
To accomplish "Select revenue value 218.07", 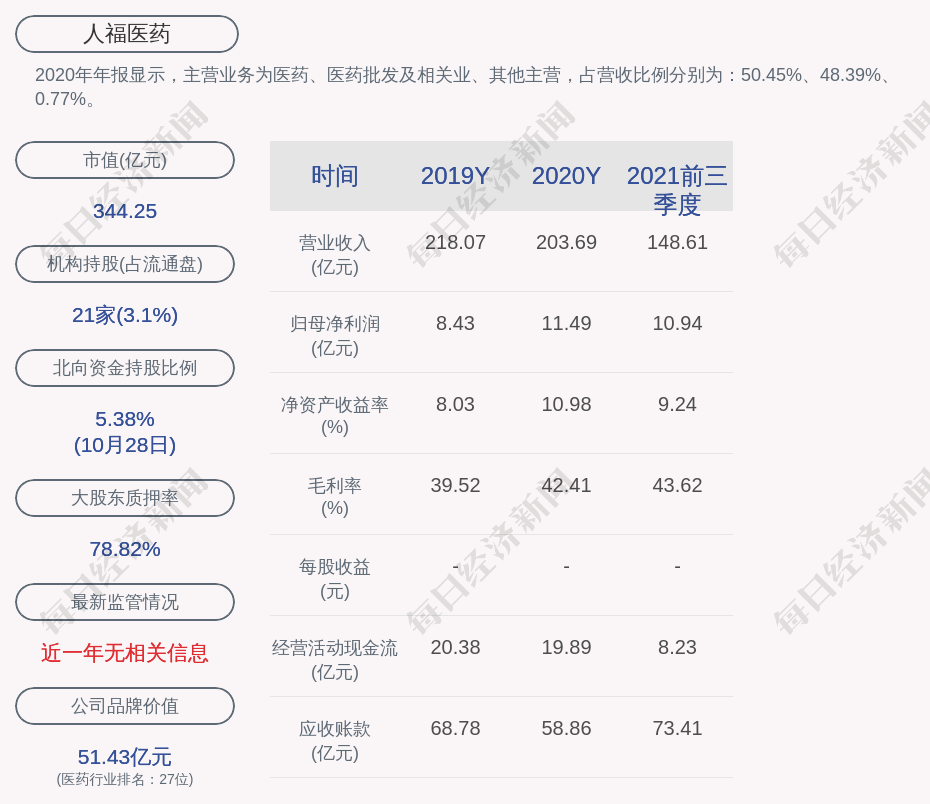I will (x=455, y=243).
